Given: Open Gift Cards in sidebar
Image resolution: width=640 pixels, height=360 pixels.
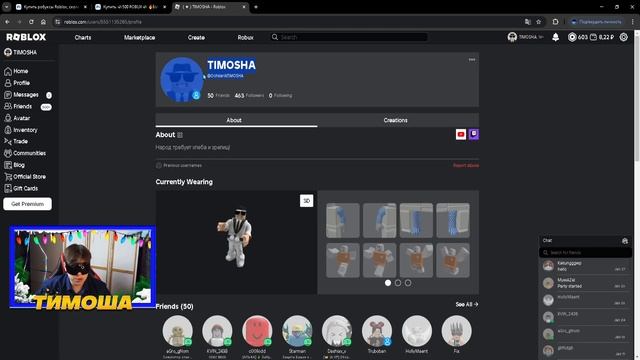Looking at the screenshot, I should click(21, 189).
